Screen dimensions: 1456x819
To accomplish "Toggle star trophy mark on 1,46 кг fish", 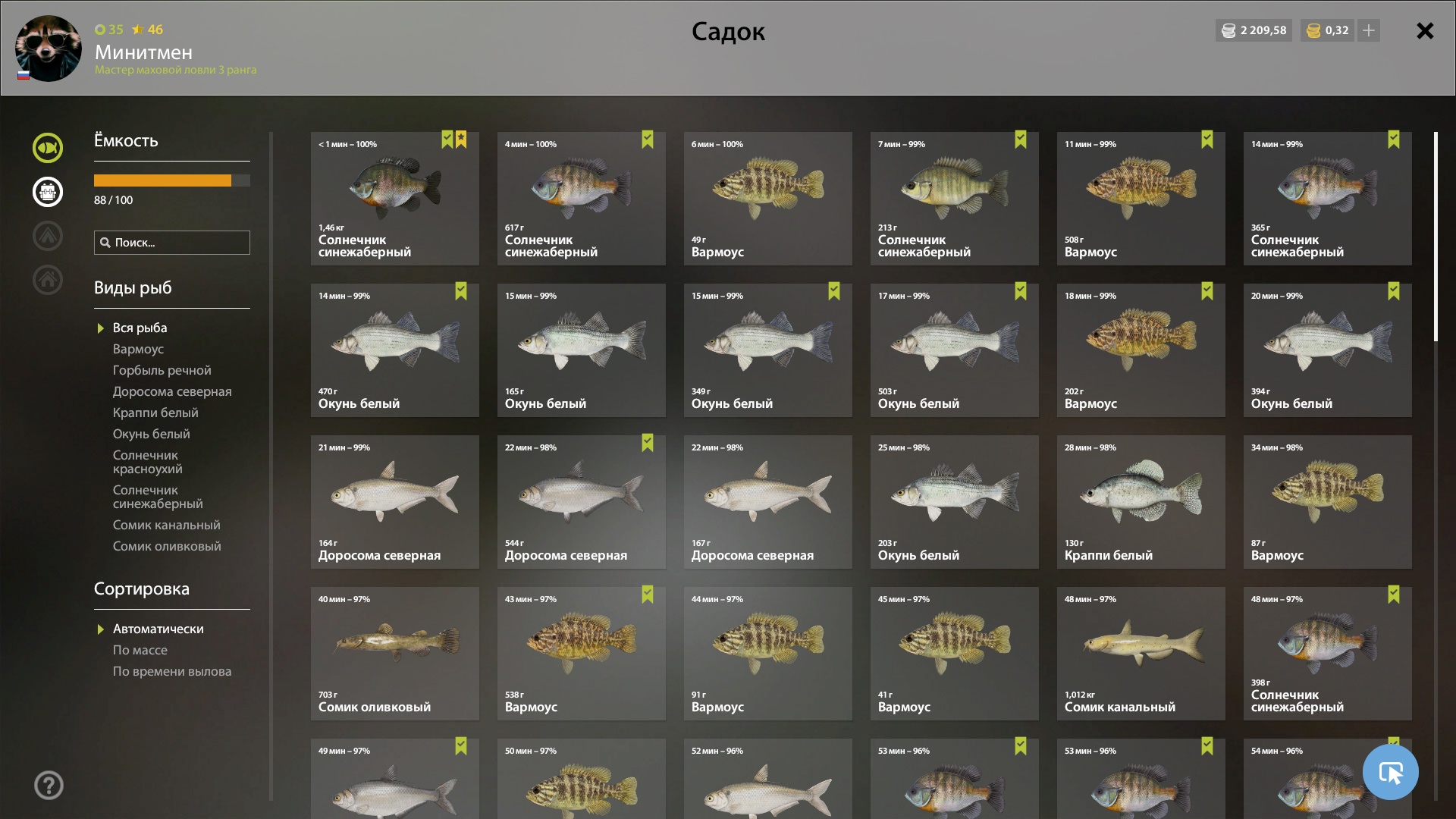I will click(x=461, y=140).
